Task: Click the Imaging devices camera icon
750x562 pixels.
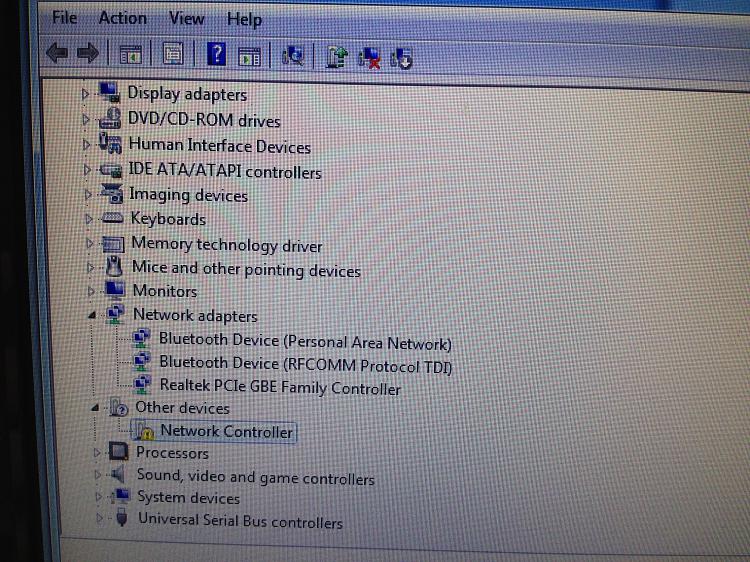Action: [x=112, y=194]
